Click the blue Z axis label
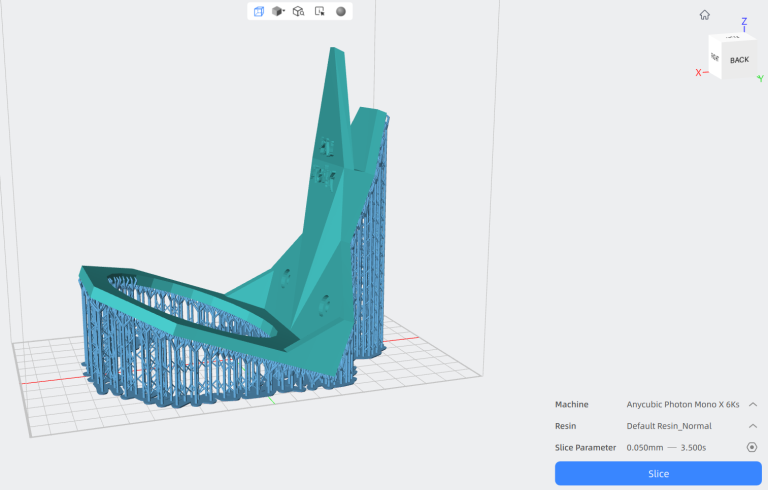This screenshot has height=490, width=768. [743, 20]
